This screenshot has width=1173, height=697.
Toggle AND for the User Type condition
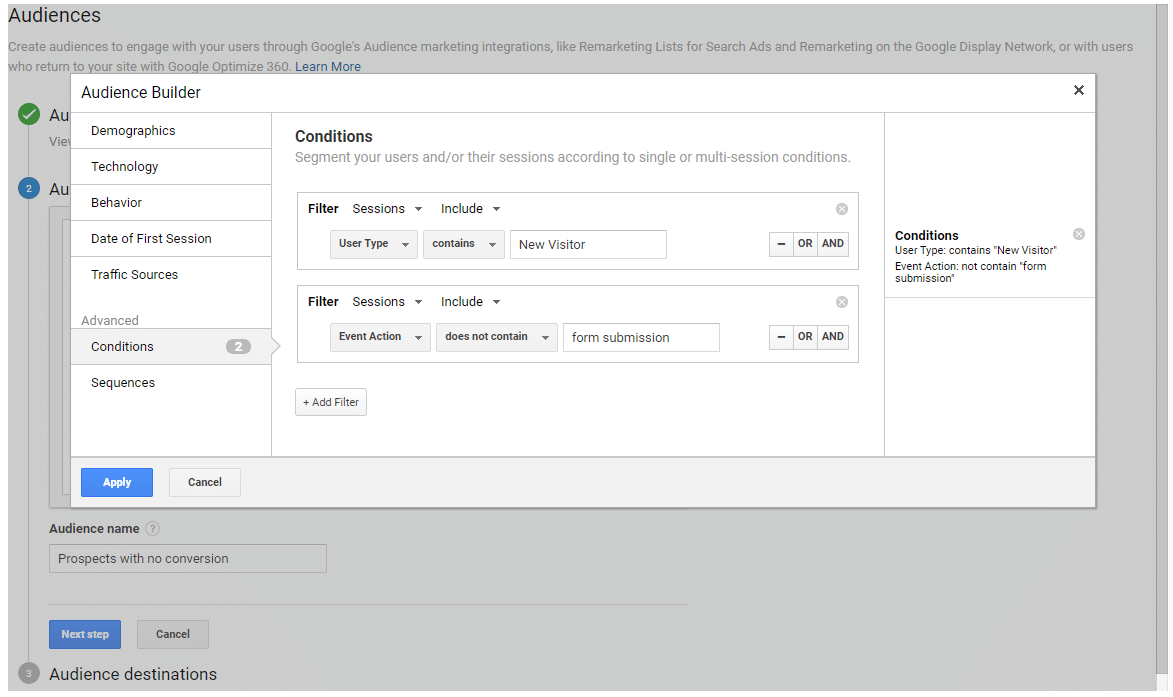[833, 244]
